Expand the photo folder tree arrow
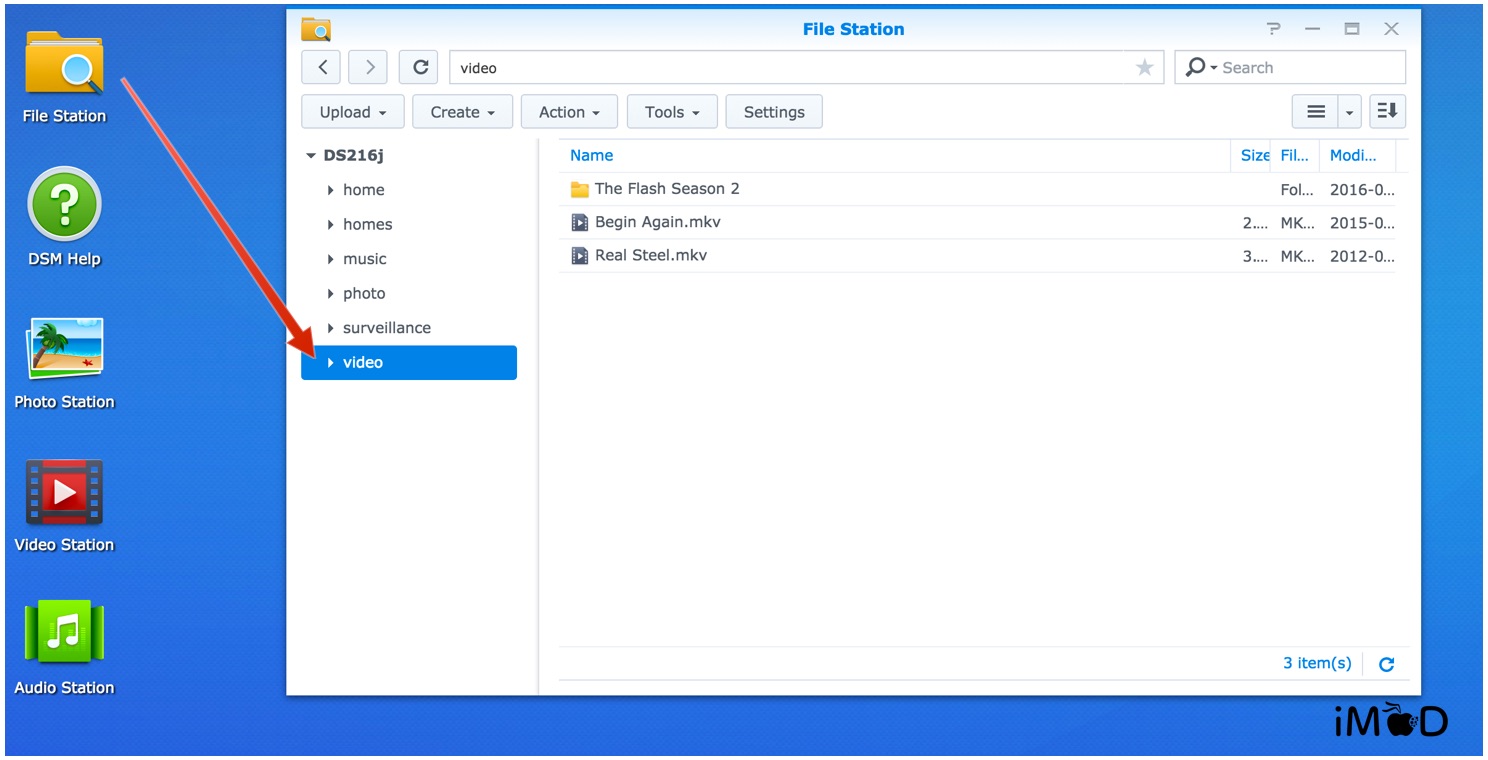 (330, 293)
